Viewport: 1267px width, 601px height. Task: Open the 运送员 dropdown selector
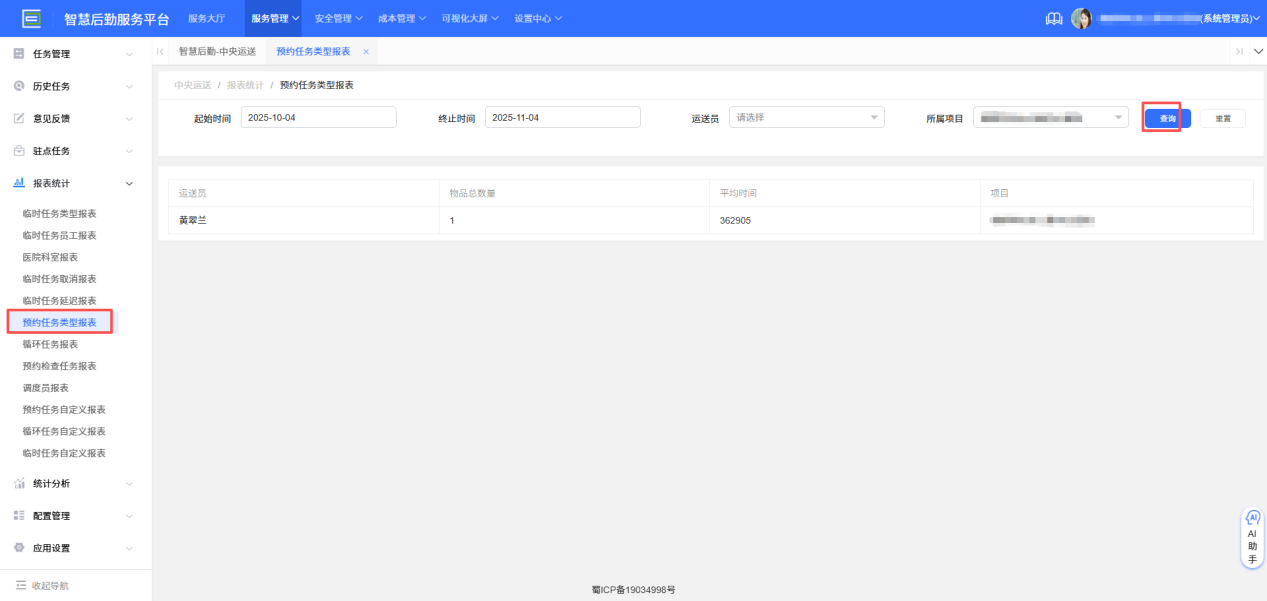806,116
